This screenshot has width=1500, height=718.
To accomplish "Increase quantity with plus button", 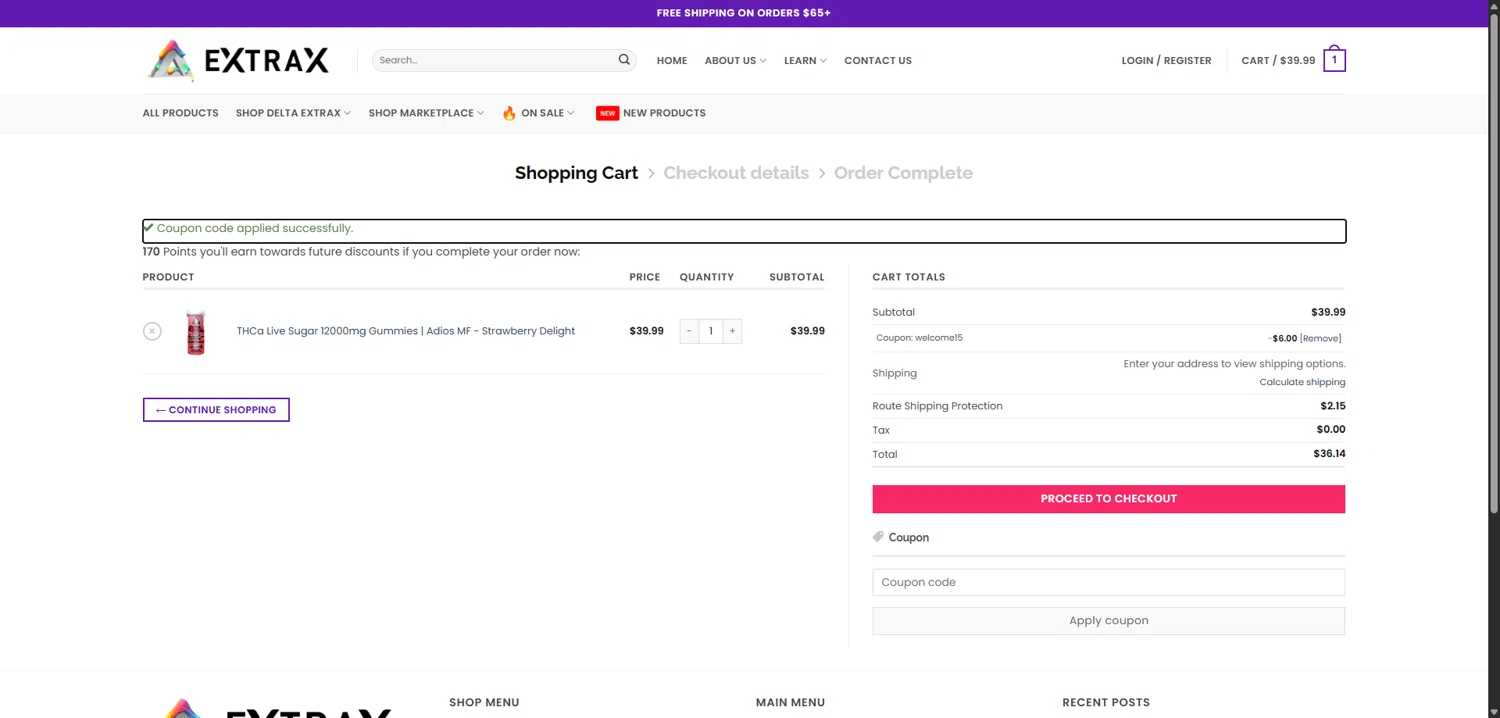I will 732,331.
